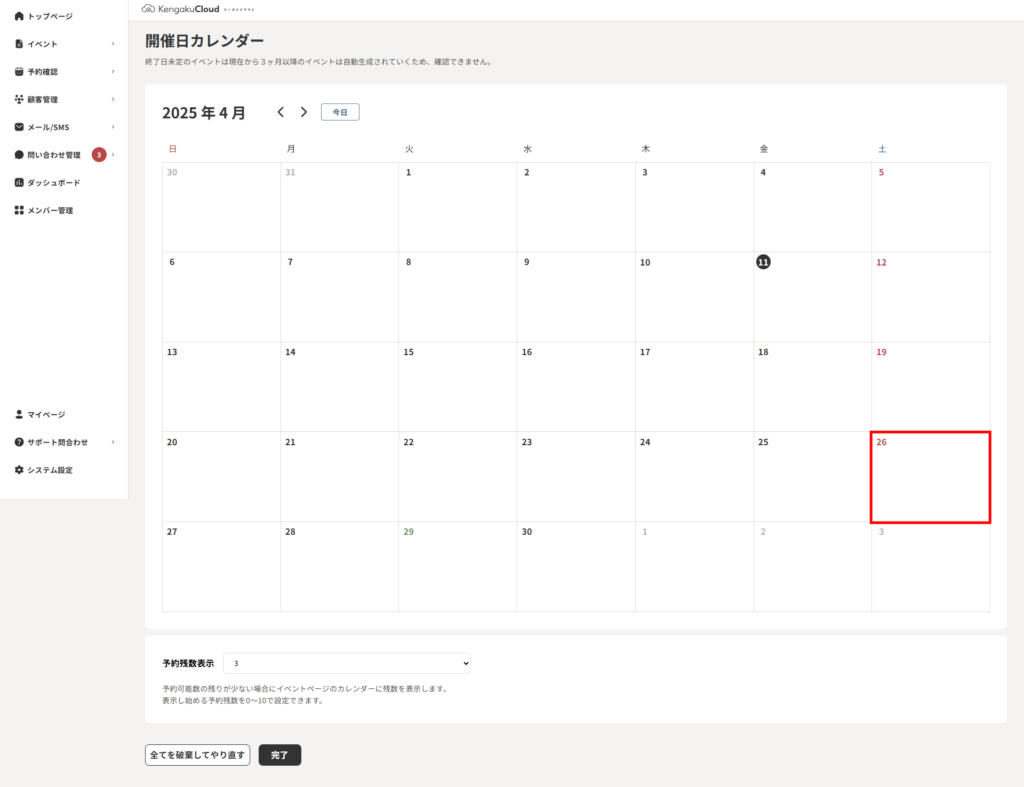Select April 23 calendar cell
The image size is (1024, 787).
coord(576,477)
